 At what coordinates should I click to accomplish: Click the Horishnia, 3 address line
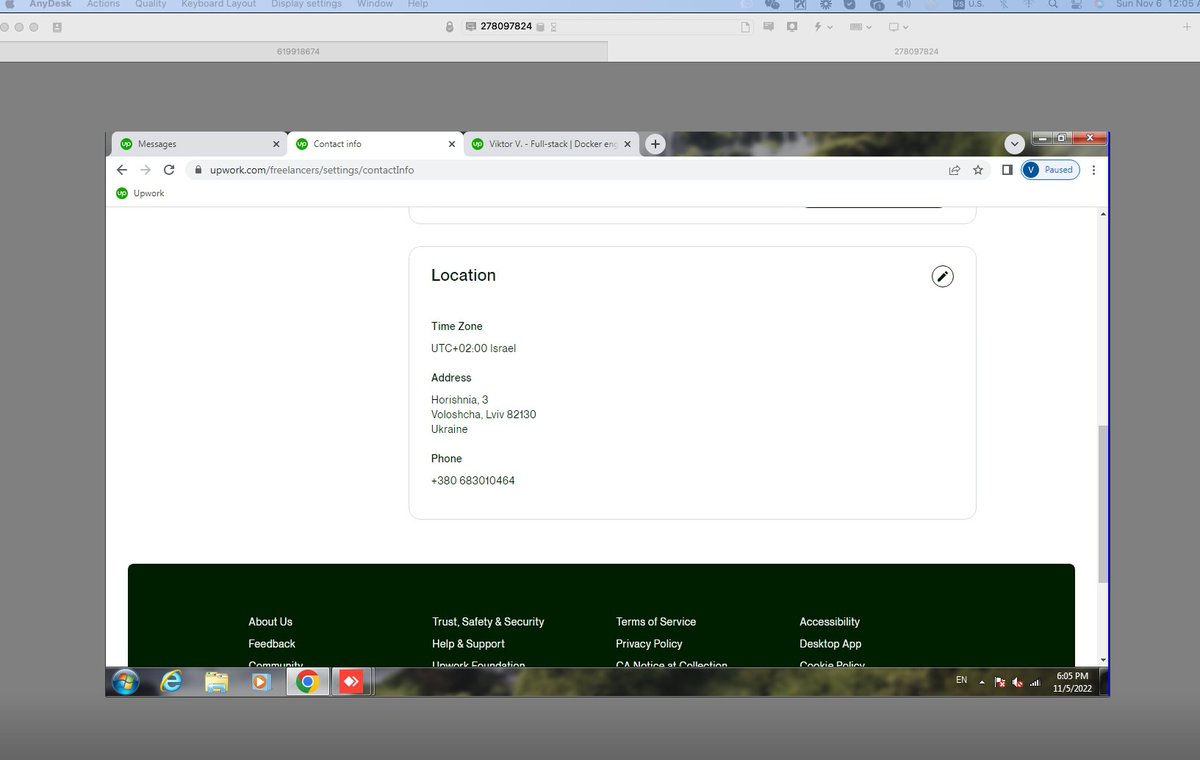[460, 400]
